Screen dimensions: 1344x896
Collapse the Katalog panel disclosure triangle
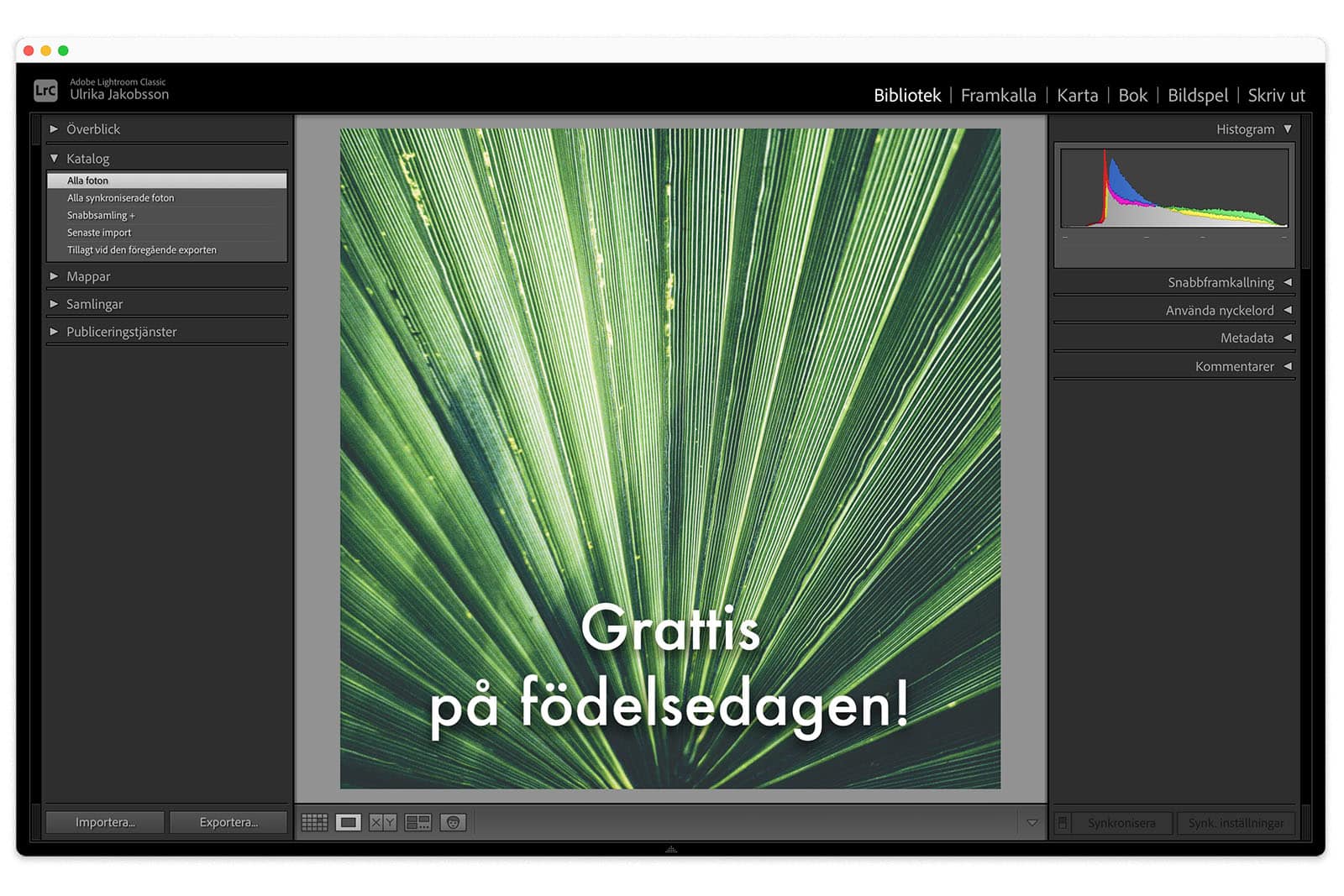pos(54,158)
